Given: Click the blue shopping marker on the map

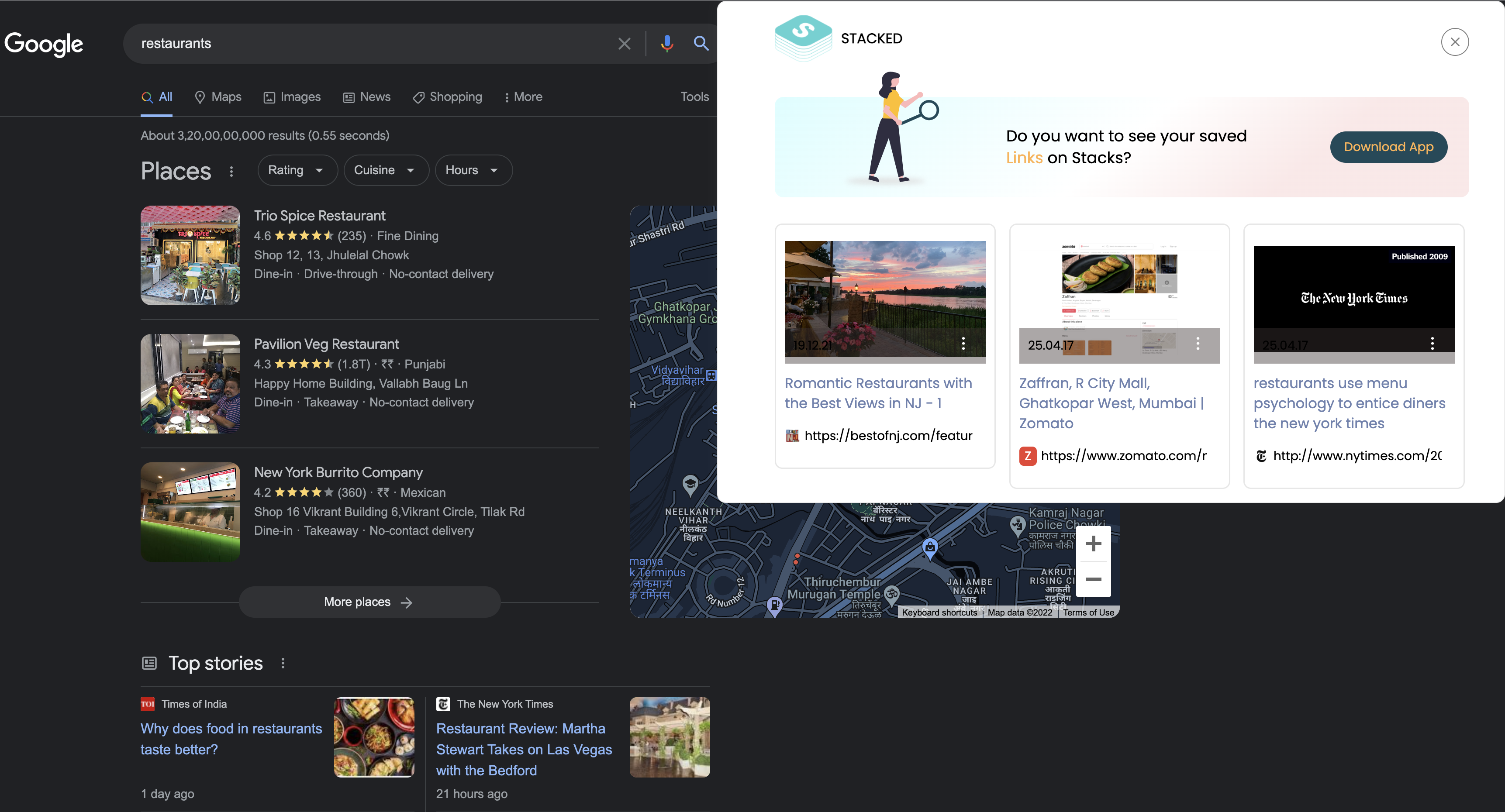Looking at the screenshot, I should pyautogui.click(x=930, y=549).
